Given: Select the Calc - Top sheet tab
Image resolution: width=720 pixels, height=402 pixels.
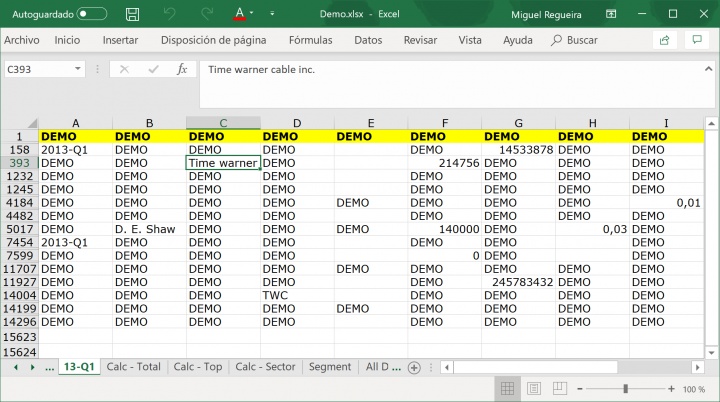Looking at the screenshot, I should coord(197,367).
